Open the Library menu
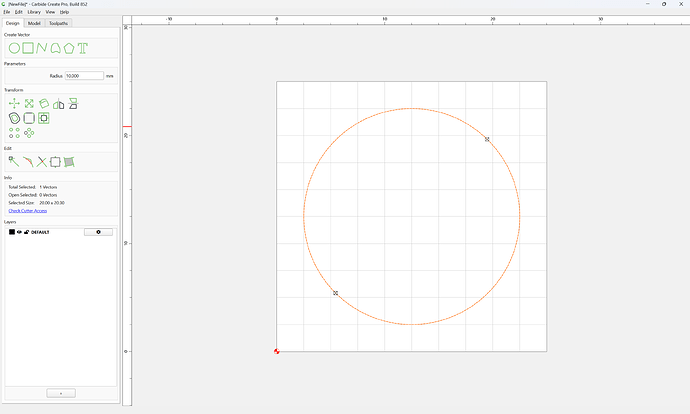This screenshot has height=414, width=690. pos(34,12)
